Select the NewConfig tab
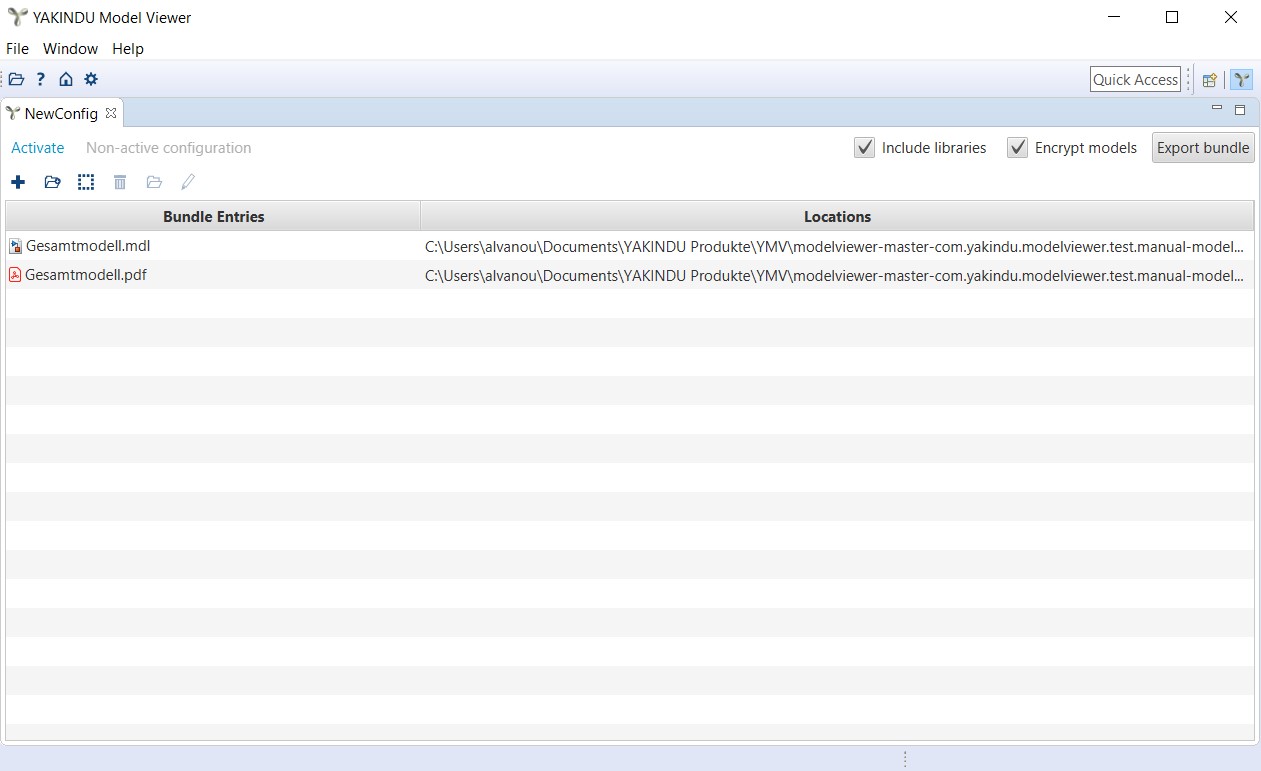Viewport: 1261px width, 771px height. (61, 113)
